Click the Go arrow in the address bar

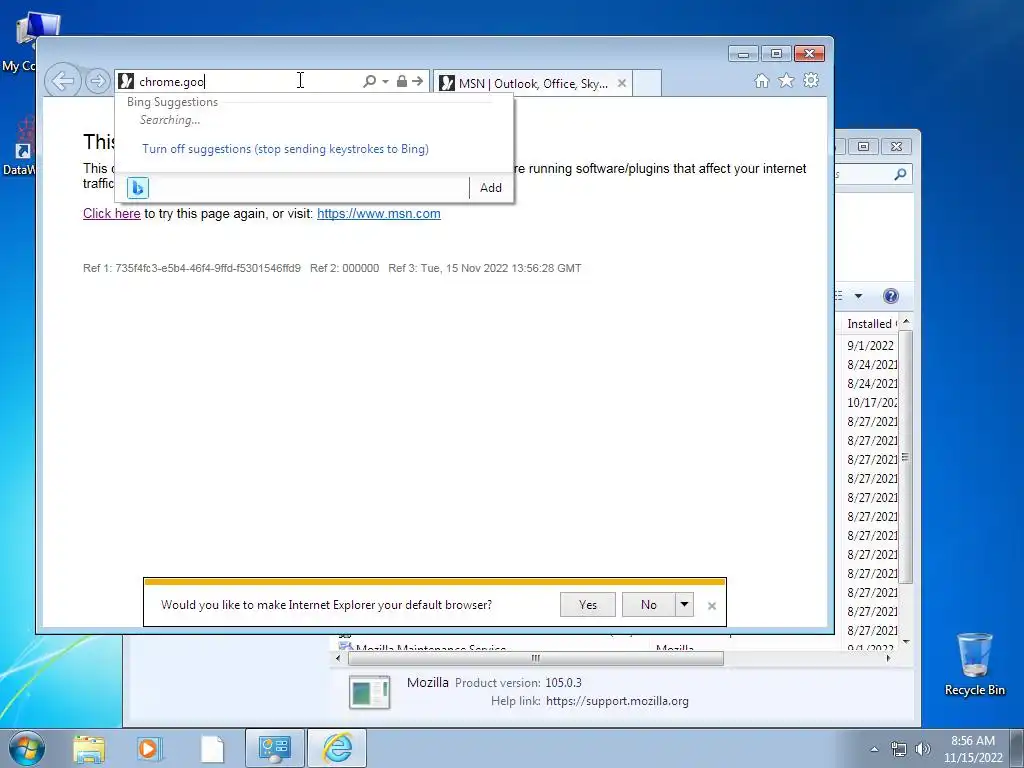click(x=417, y=81)
